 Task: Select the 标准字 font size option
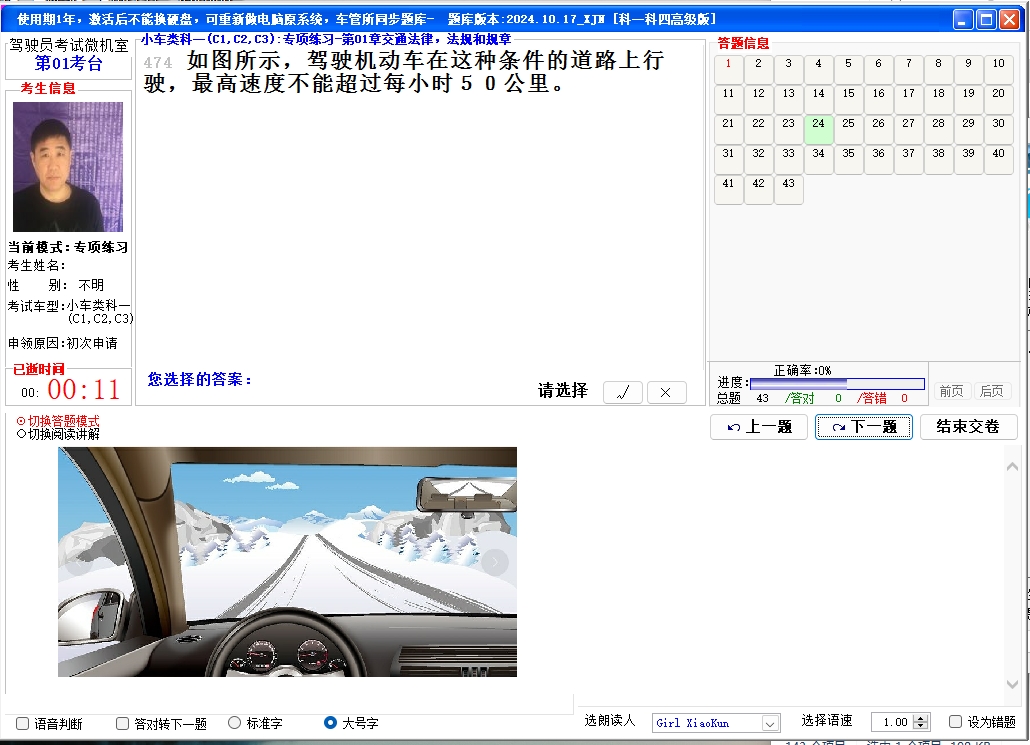[x=235, y=723]
